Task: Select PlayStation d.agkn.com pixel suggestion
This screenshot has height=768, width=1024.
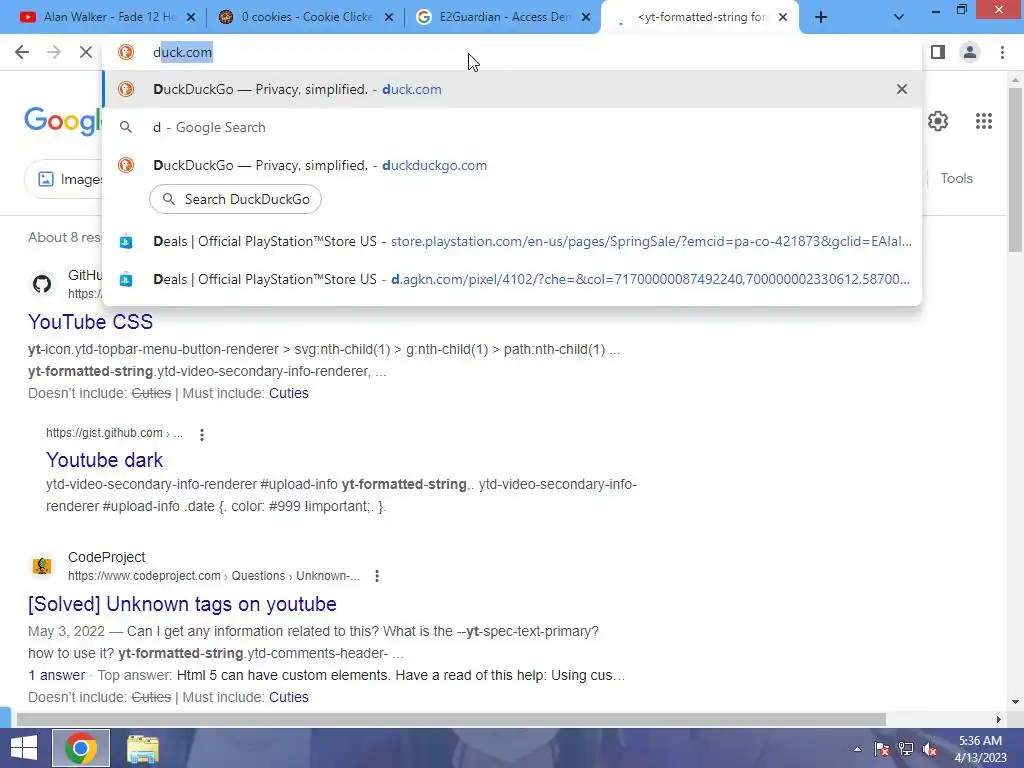Action: tap(512, 280)
